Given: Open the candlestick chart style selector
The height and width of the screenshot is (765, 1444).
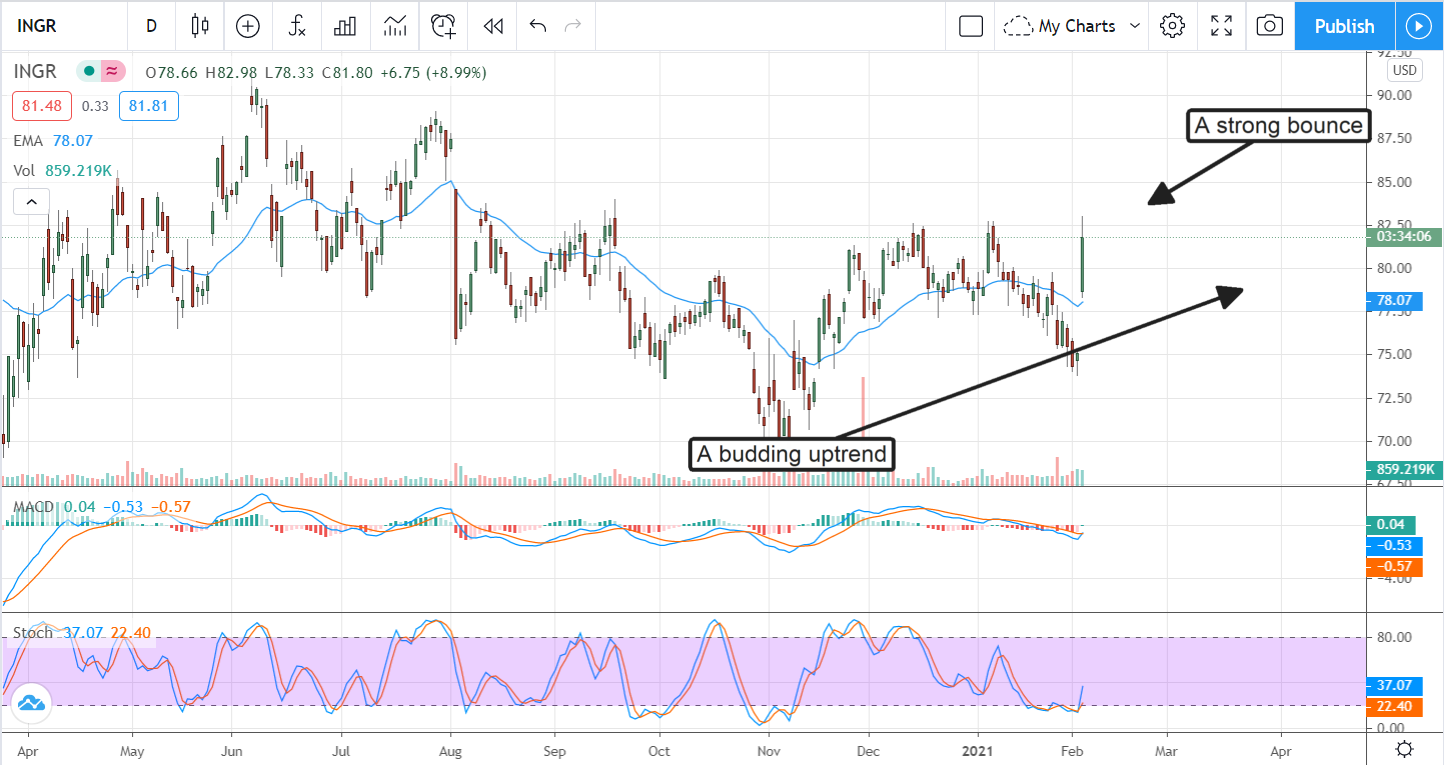Looking at the screenshot, I should (x=200, y=27).
